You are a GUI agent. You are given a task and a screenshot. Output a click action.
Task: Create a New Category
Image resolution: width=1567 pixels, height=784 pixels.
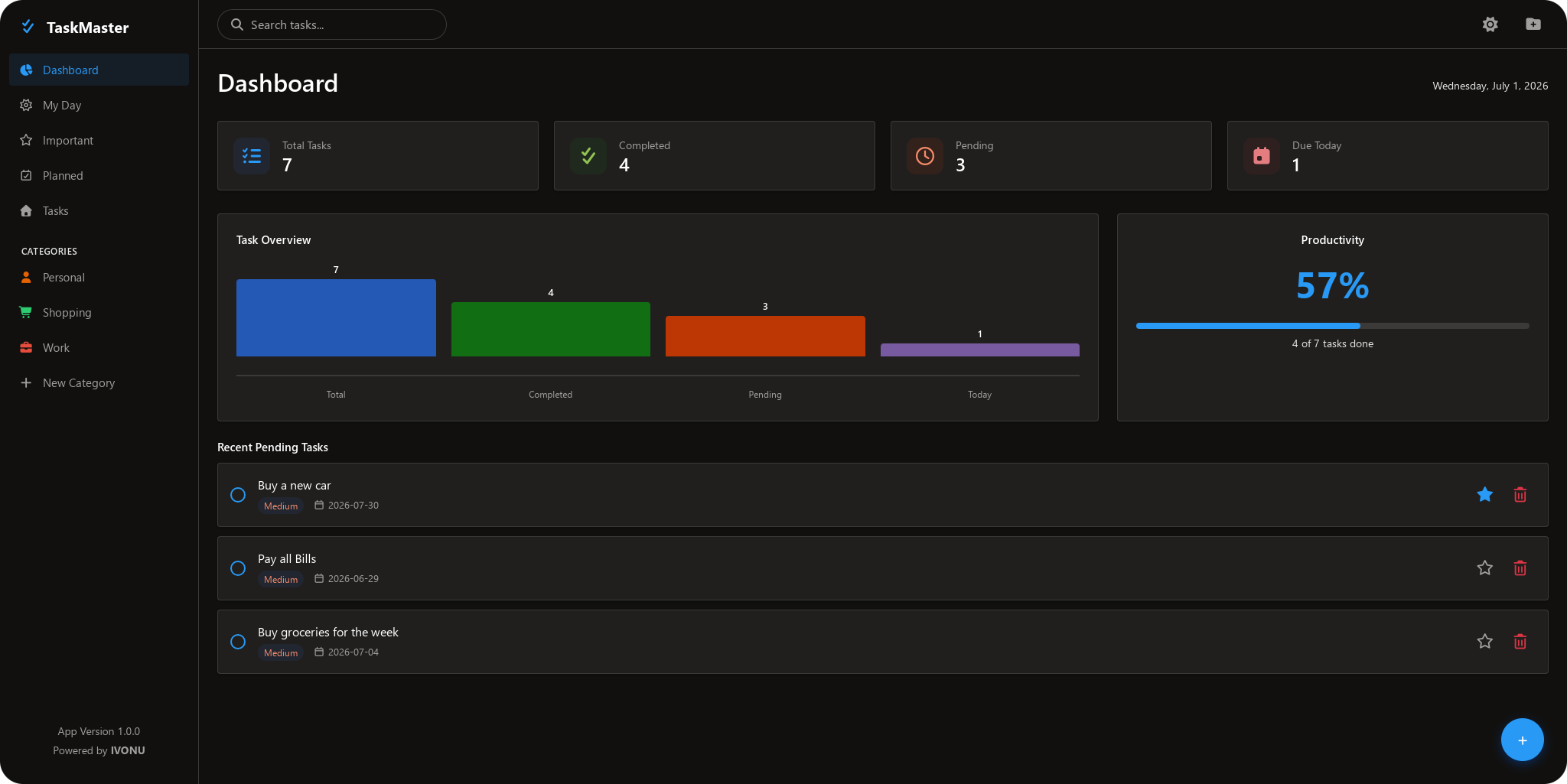click(99, 382)
